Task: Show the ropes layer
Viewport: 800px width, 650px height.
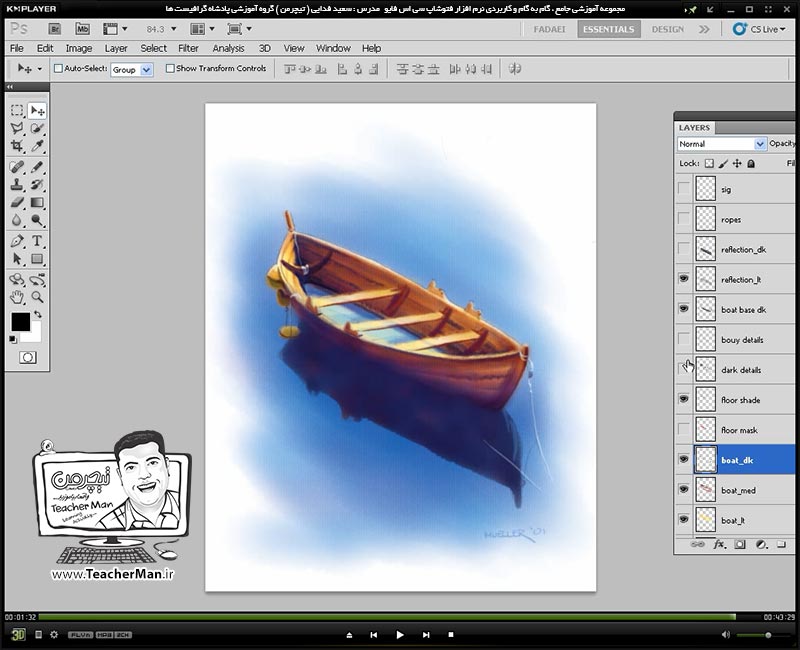Action: coord(683,219)
